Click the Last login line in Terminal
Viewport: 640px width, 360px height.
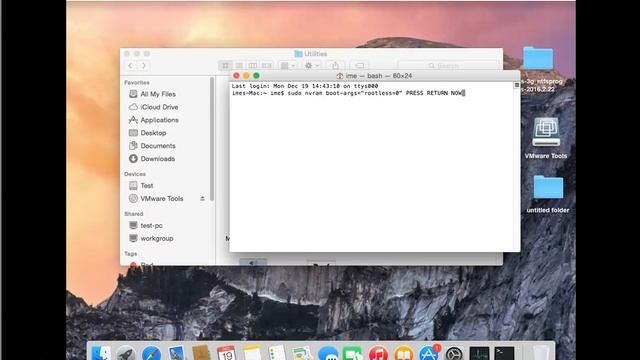[x=304, y=86]
